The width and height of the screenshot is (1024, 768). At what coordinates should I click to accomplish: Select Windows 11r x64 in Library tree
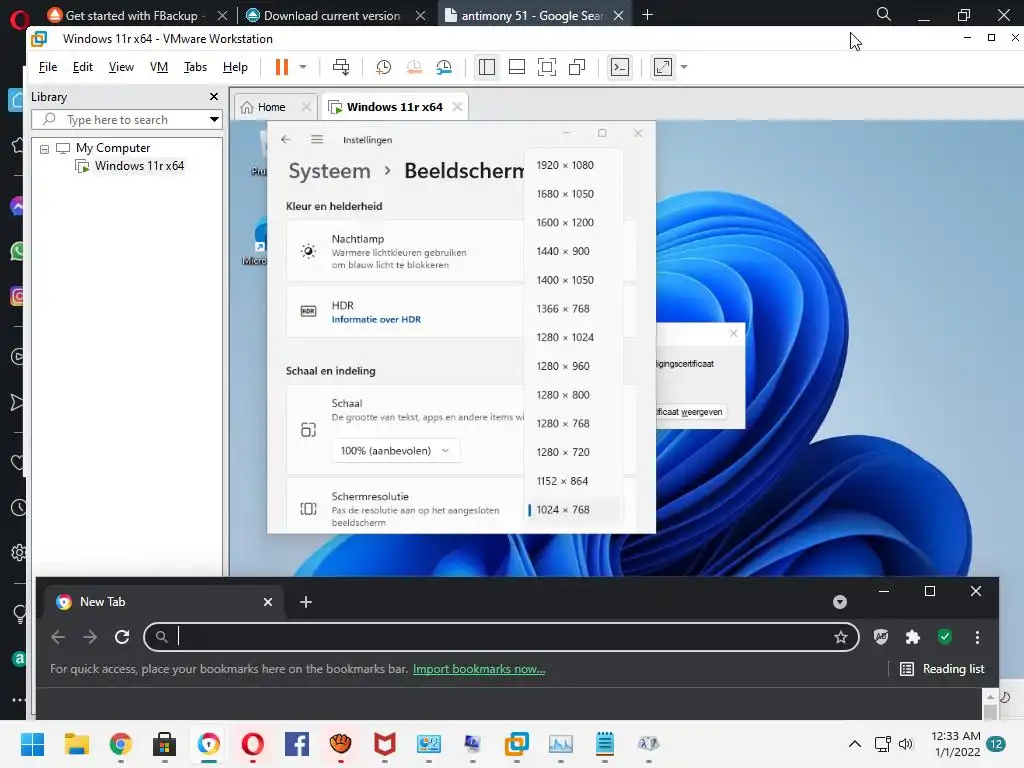(x=139, y=166)
